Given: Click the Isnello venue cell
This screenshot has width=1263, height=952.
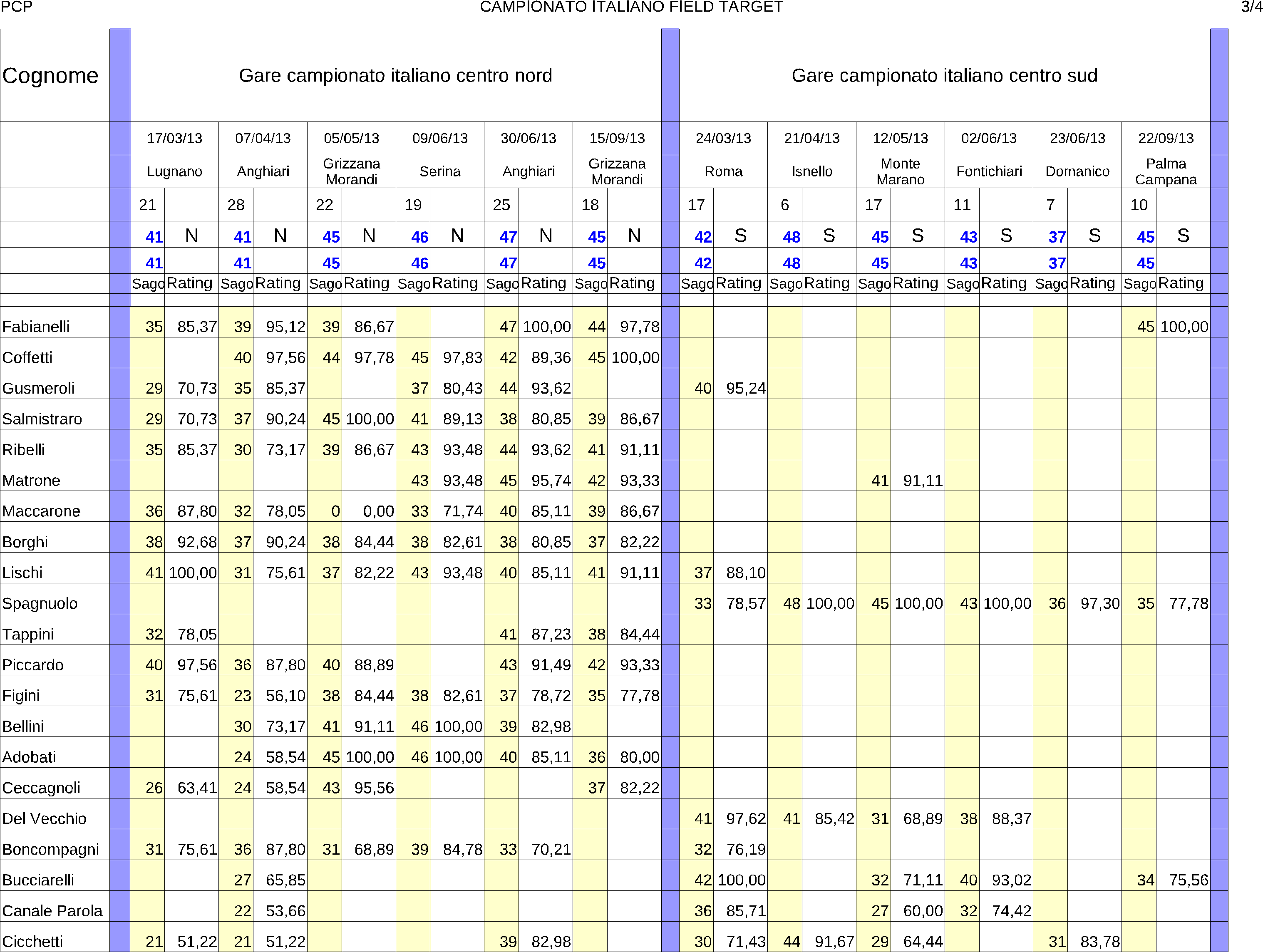Looking at the screenshot, I should coord(811,171).
